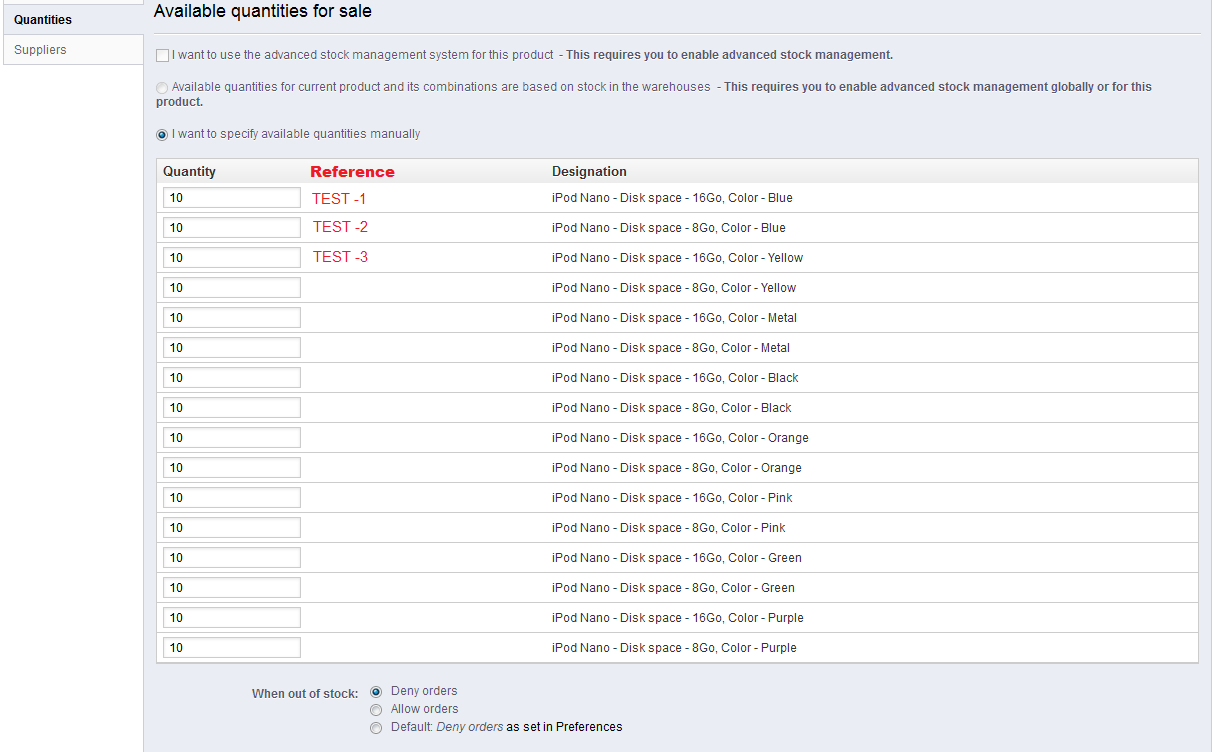The height and width of the screenshot is (752, 1214).
Task: Click the Quantity column header
Action: tap(190, 172)
